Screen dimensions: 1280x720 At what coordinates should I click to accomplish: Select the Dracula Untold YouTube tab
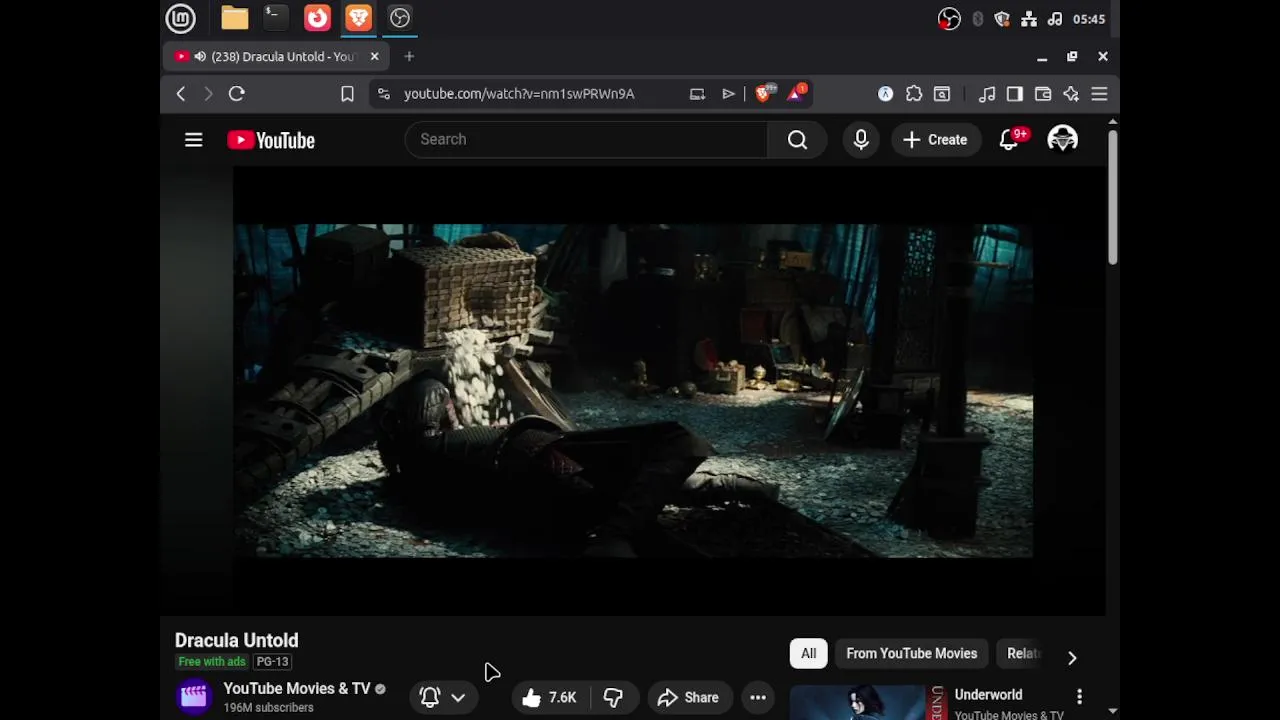(x=276, y=57)
